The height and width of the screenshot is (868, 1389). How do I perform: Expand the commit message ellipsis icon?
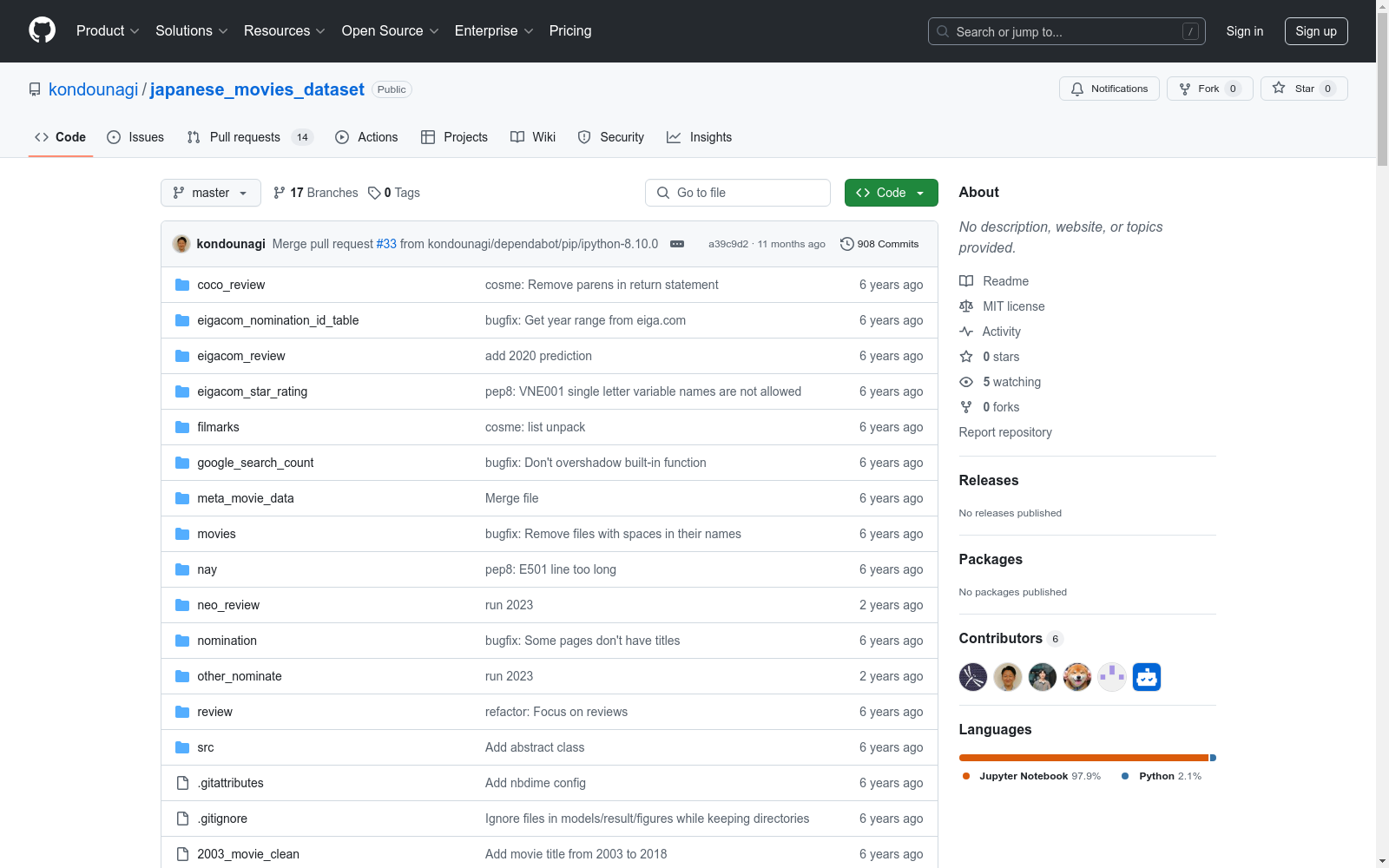pyautogui.click(x=677, y=244)
